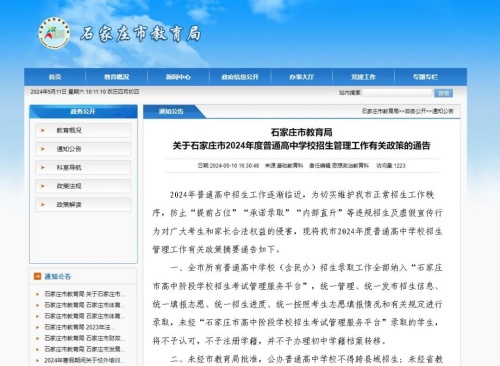The image size is (500, 366).
Task: Select 专题专栏 in the navigation bar
Action: pyautogui.click(x=425, y=77)
